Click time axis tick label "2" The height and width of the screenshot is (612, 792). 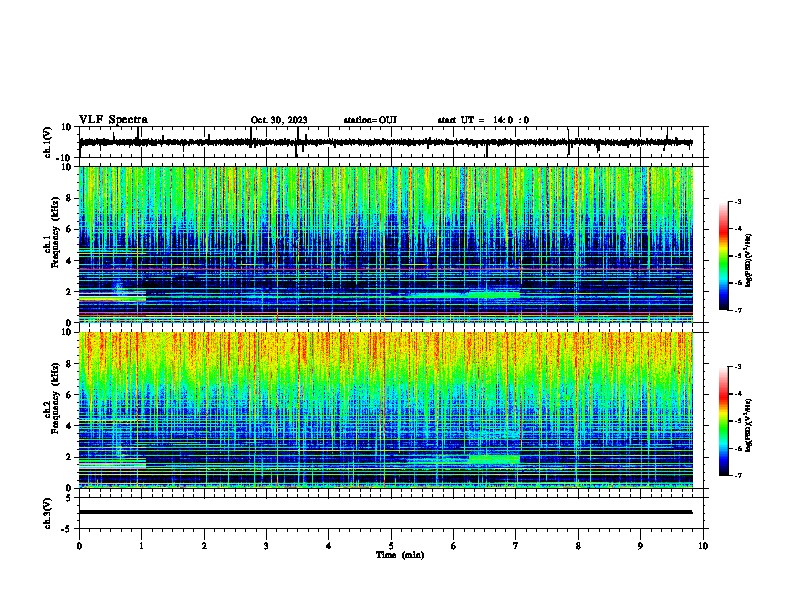point(204,546)
